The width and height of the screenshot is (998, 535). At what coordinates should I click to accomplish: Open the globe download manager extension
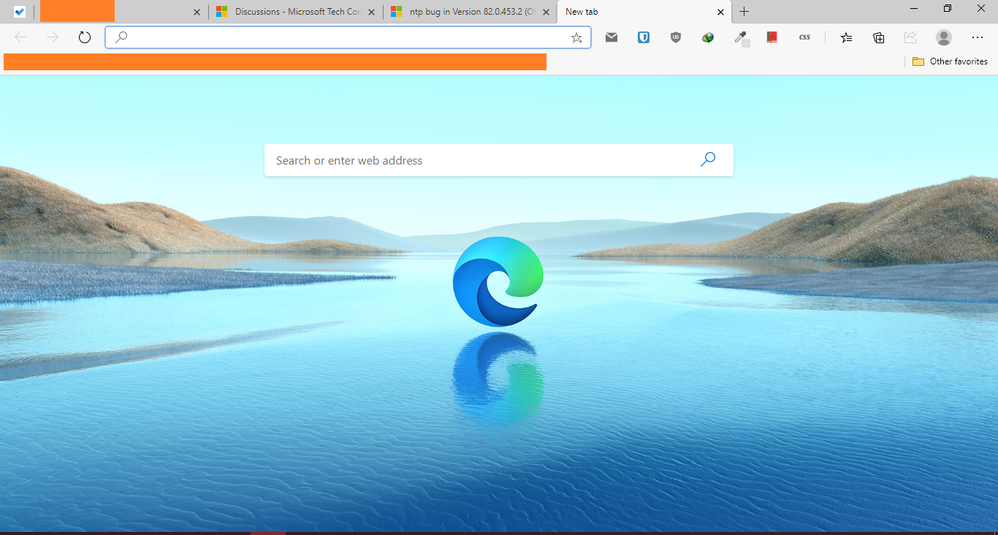click(708, 38)
